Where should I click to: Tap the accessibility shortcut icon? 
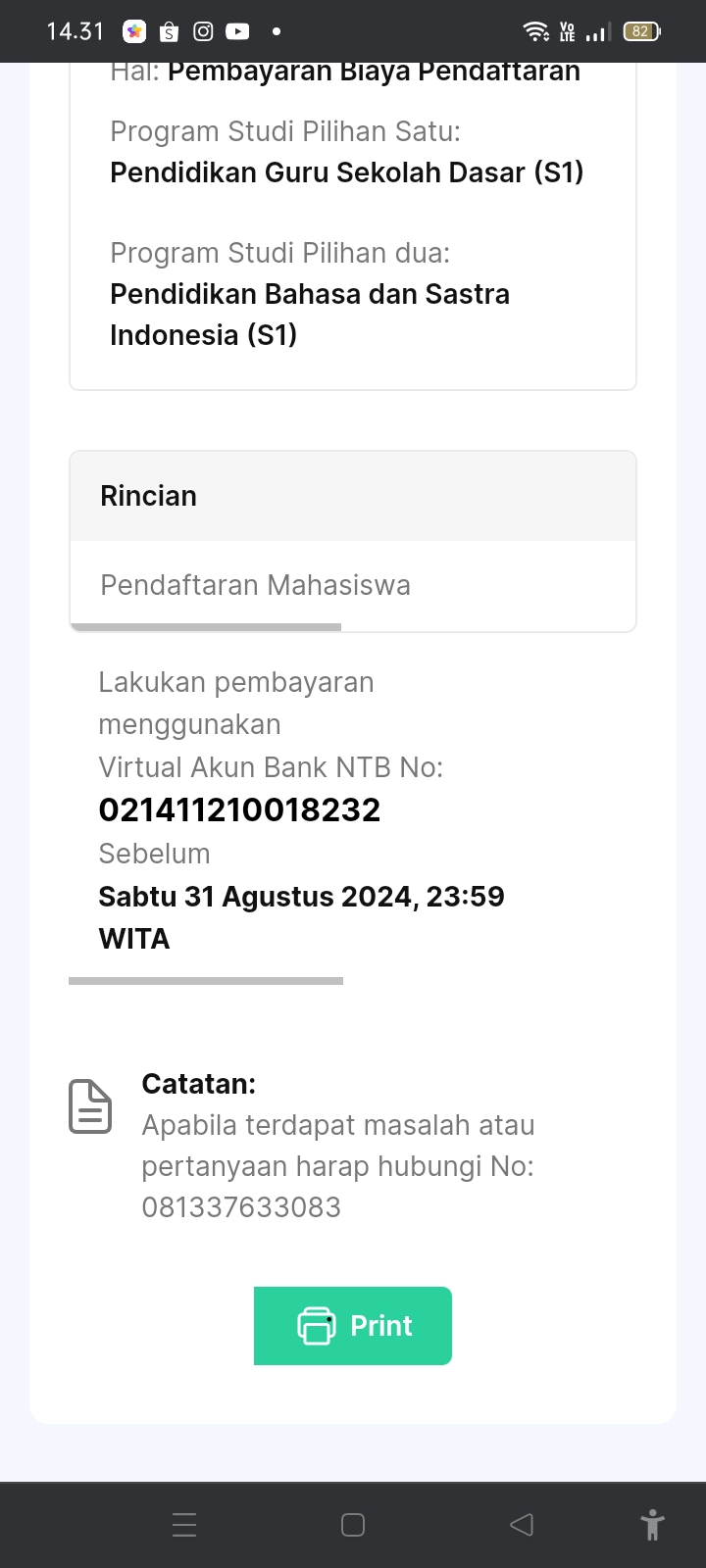[x=652, y=1525]
